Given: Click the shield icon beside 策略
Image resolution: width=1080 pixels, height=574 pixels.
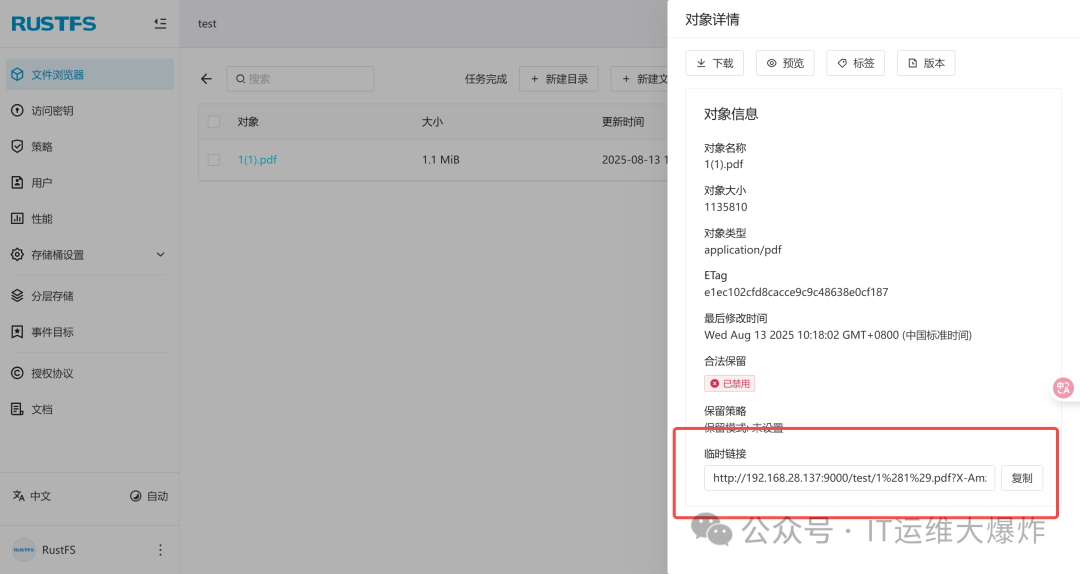Looking at the screenshot, I should point(17,146).
